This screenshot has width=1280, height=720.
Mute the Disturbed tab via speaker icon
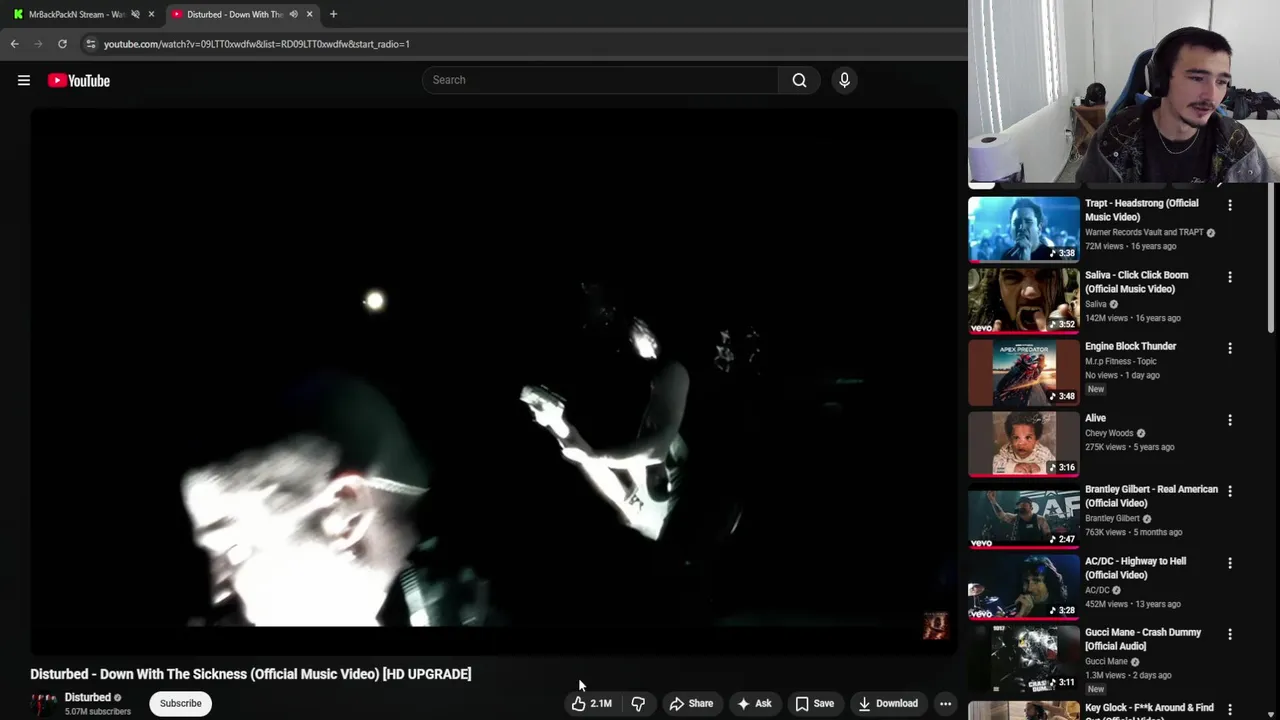[293, 14]
